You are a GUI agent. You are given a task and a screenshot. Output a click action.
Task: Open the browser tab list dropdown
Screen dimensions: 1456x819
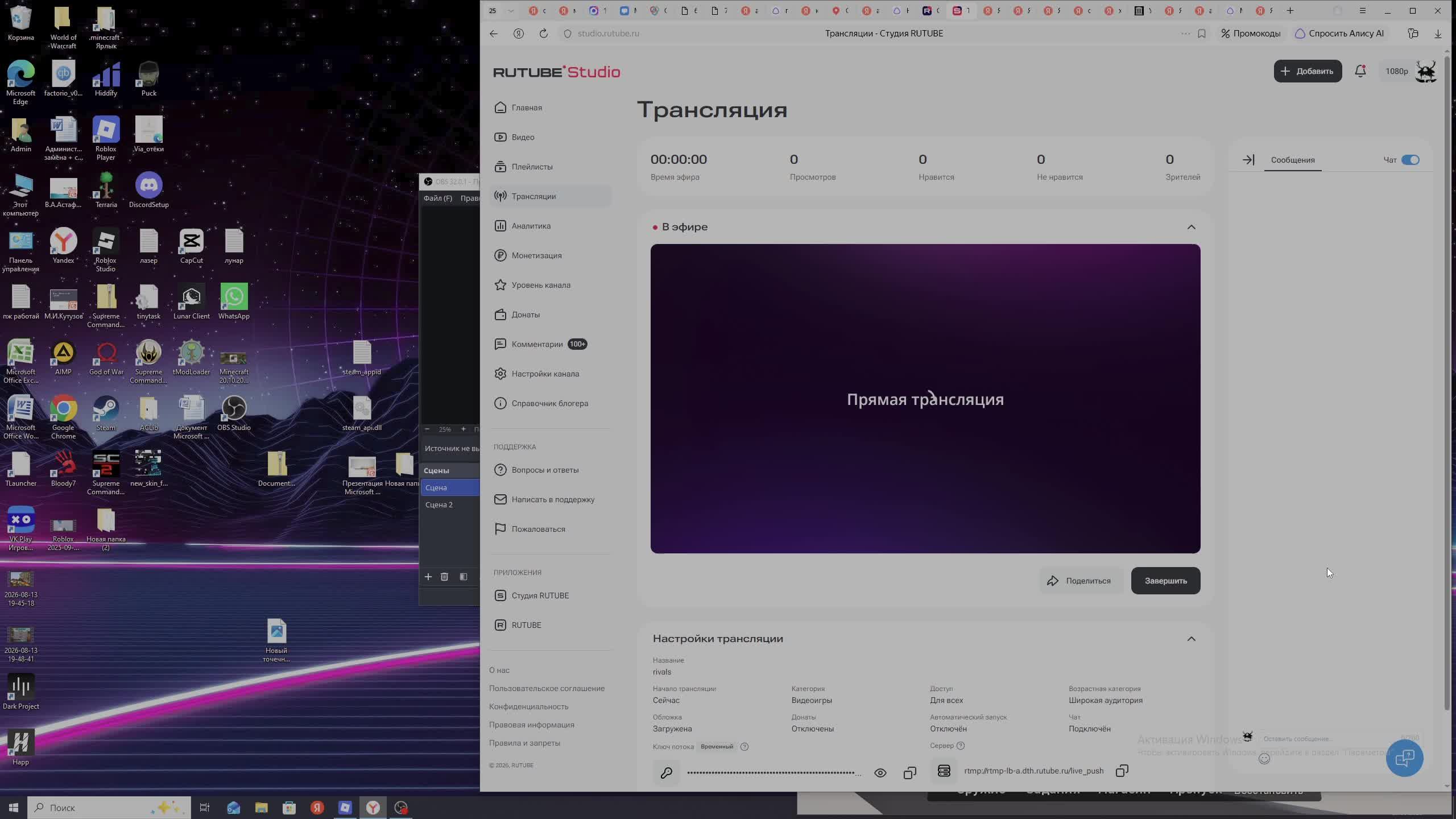point(510,11)
